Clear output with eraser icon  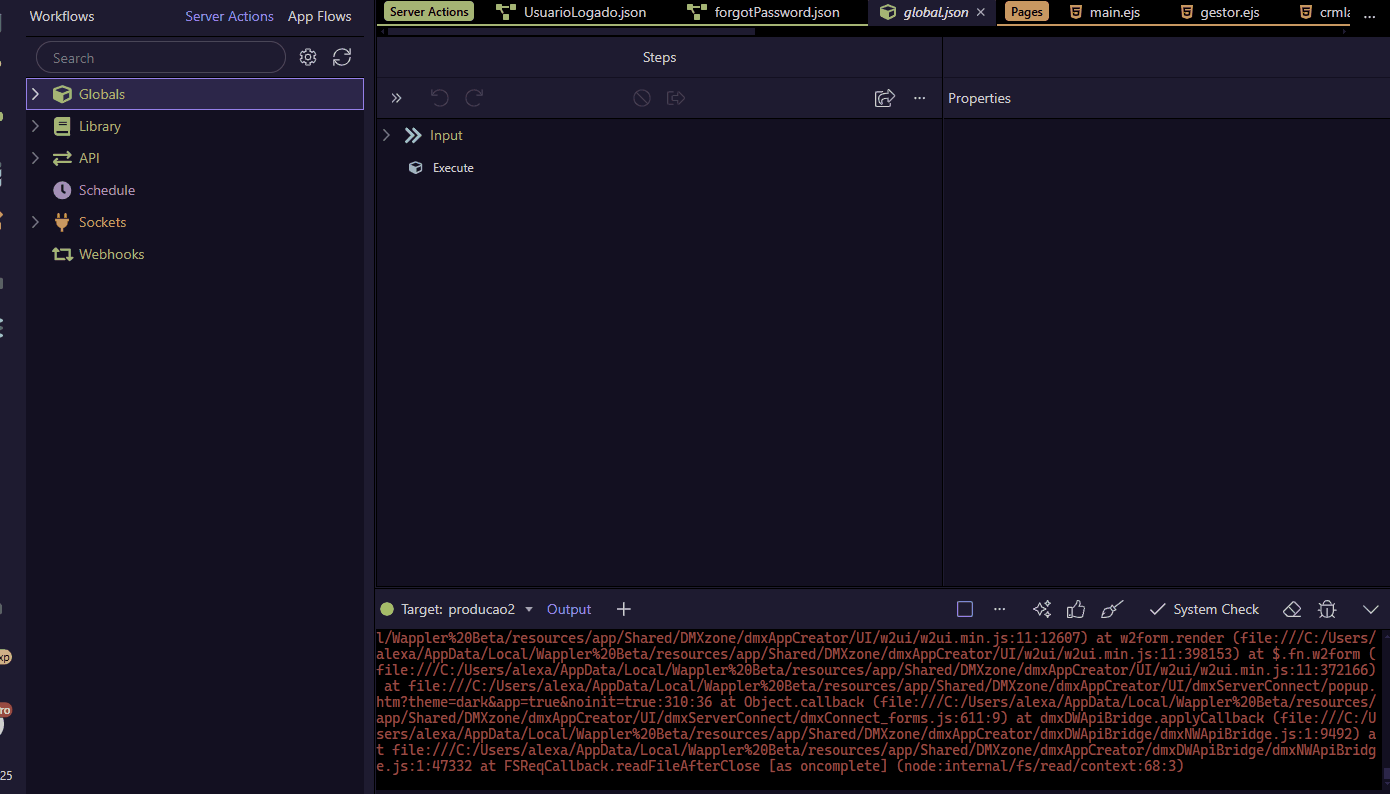pos(1292,609)
